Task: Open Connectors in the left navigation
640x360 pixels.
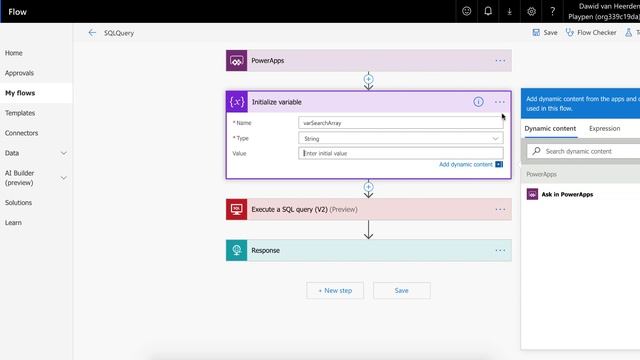Action: (x=21, y=133)
